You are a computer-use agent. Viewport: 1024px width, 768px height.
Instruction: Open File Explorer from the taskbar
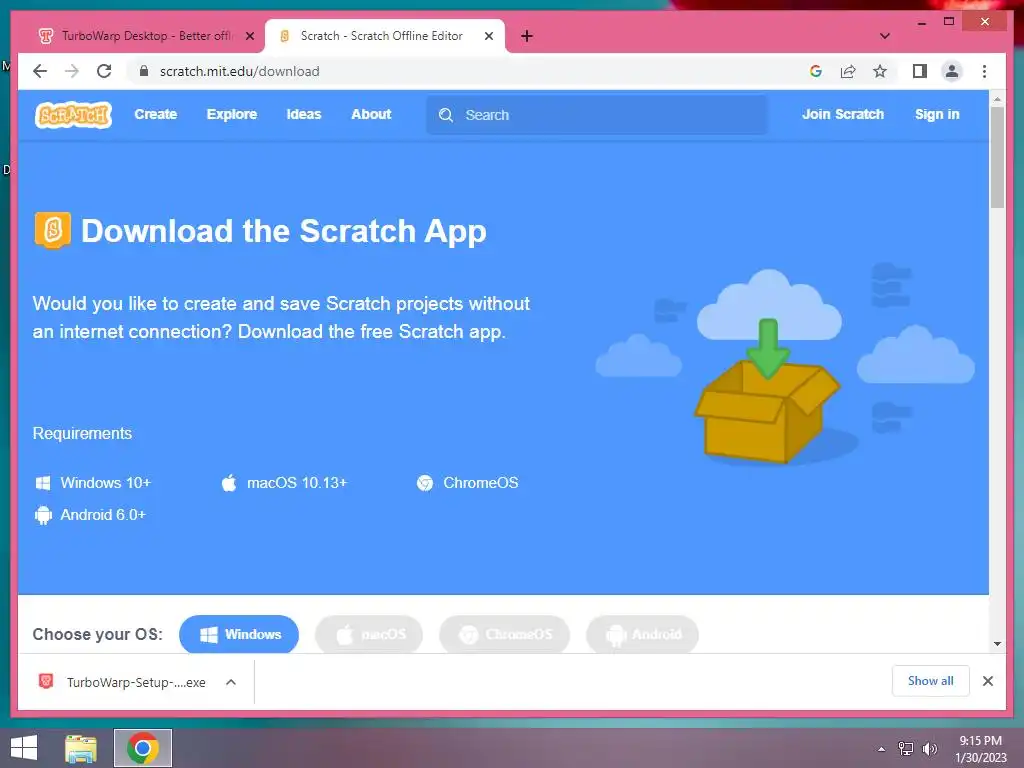(81, 748)
